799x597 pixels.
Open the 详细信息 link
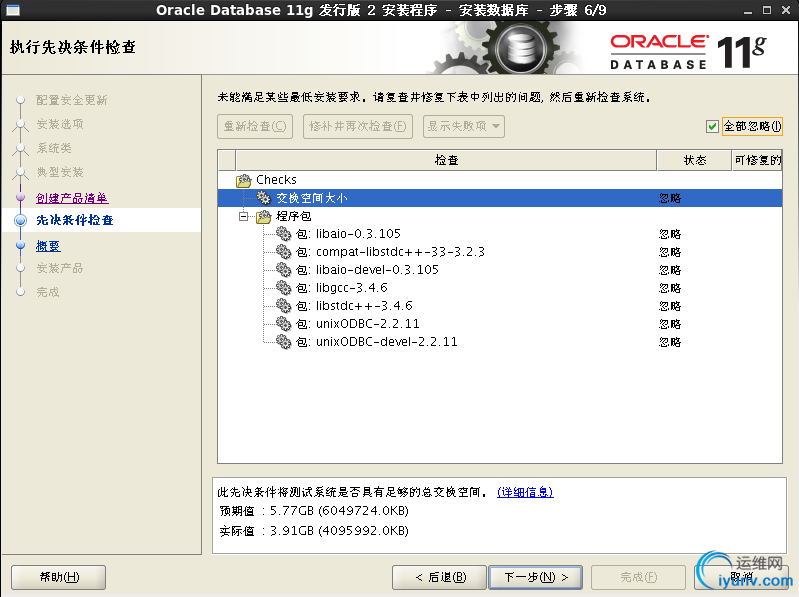point(525,492)
